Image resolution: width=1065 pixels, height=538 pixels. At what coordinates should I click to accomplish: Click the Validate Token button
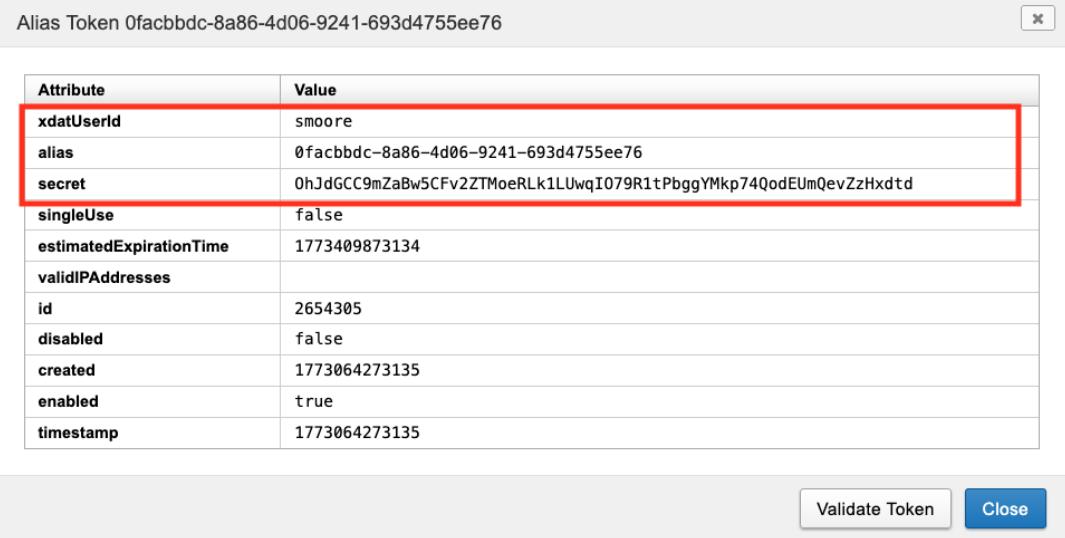[875, 509]
